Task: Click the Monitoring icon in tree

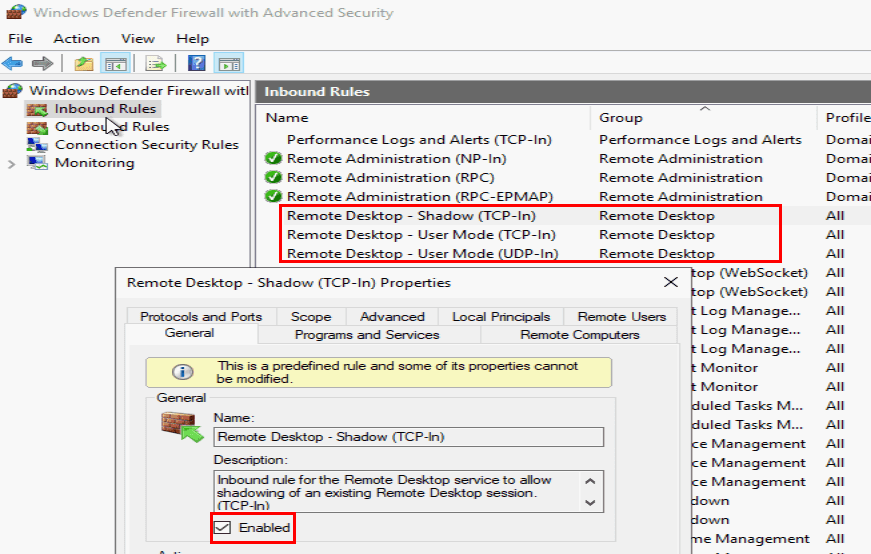Action: tap(37, 163)
